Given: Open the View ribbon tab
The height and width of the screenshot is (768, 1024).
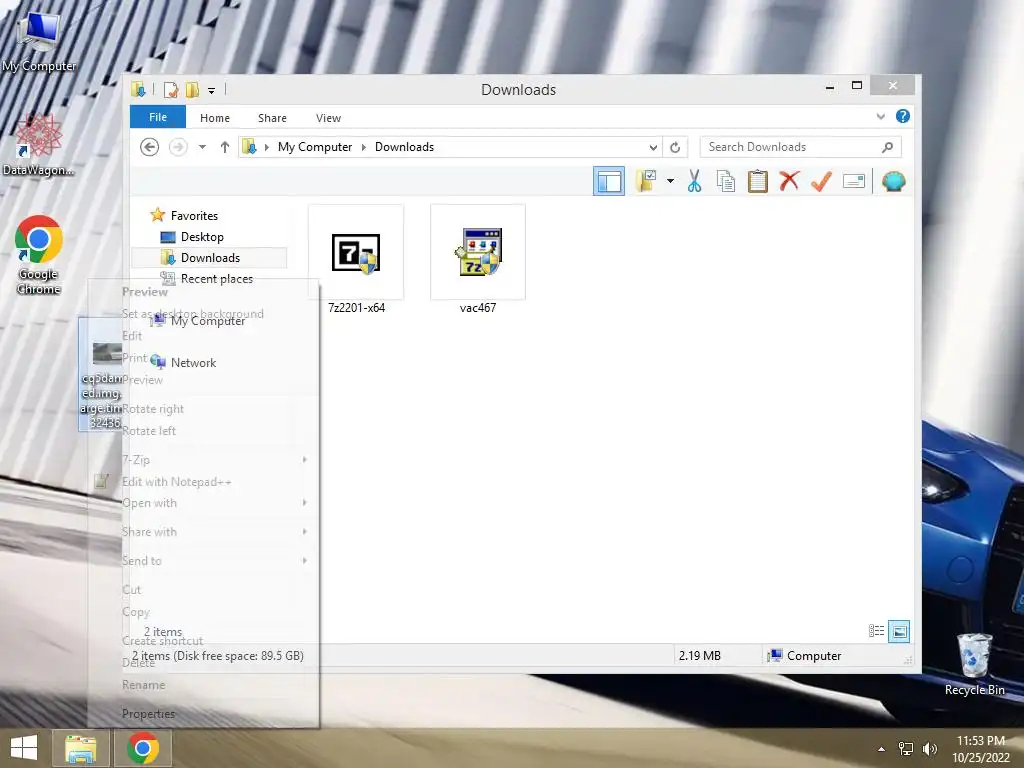Looking at the screenshot, I should pos(328,118).
